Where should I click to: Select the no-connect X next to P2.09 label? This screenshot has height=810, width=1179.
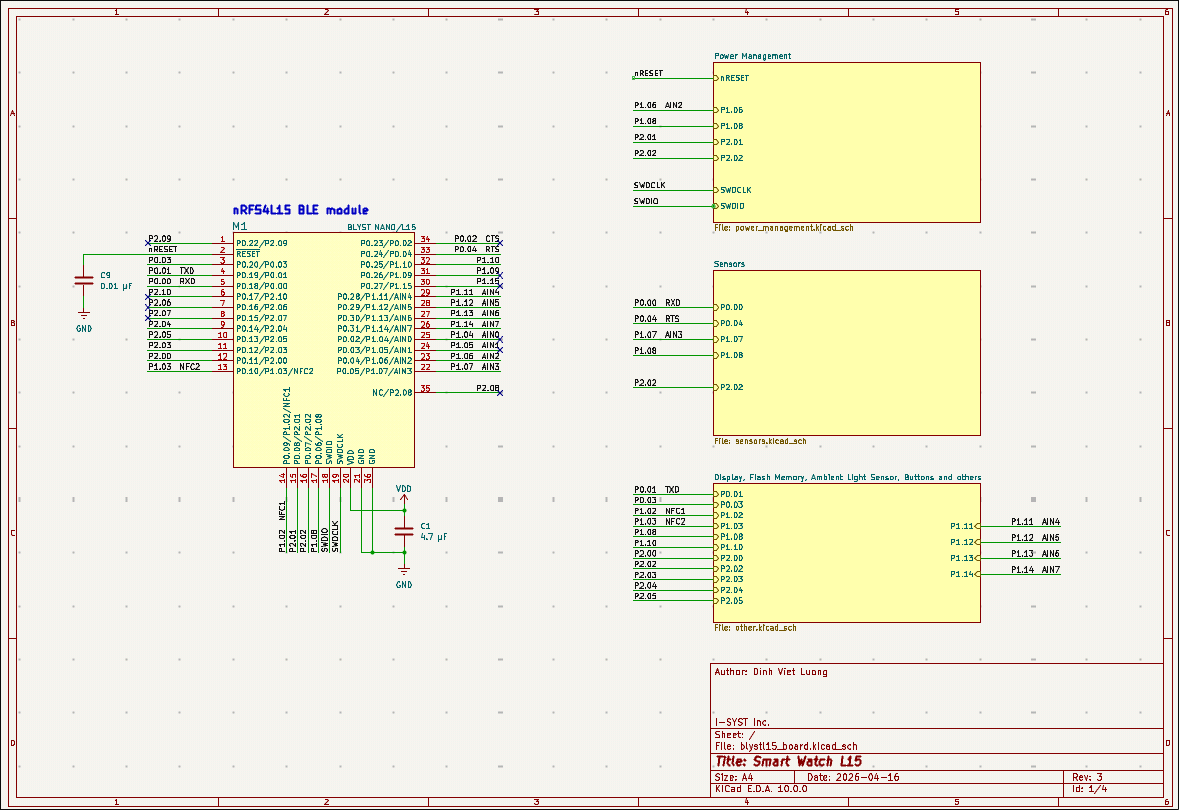147,243
